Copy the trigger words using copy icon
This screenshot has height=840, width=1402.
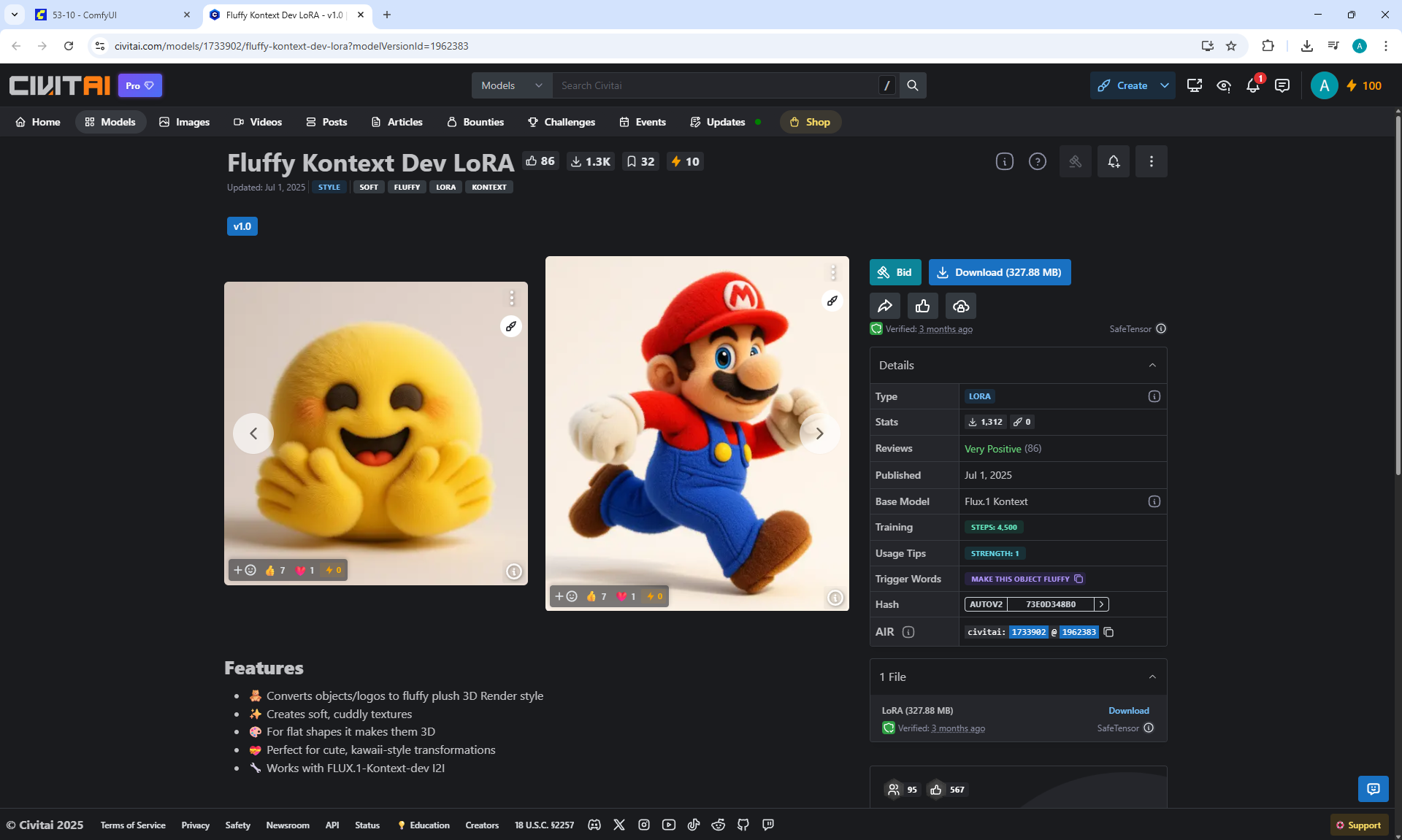1079,579
